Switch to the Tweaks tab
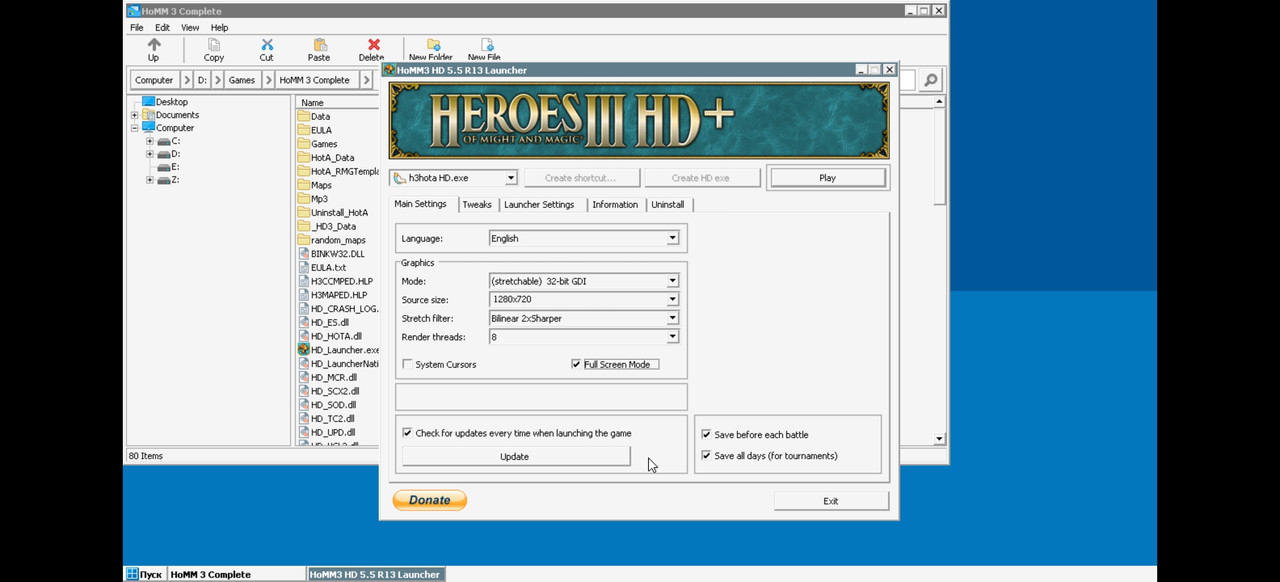This screenshot has width=1280, height=582. point(477,204)
